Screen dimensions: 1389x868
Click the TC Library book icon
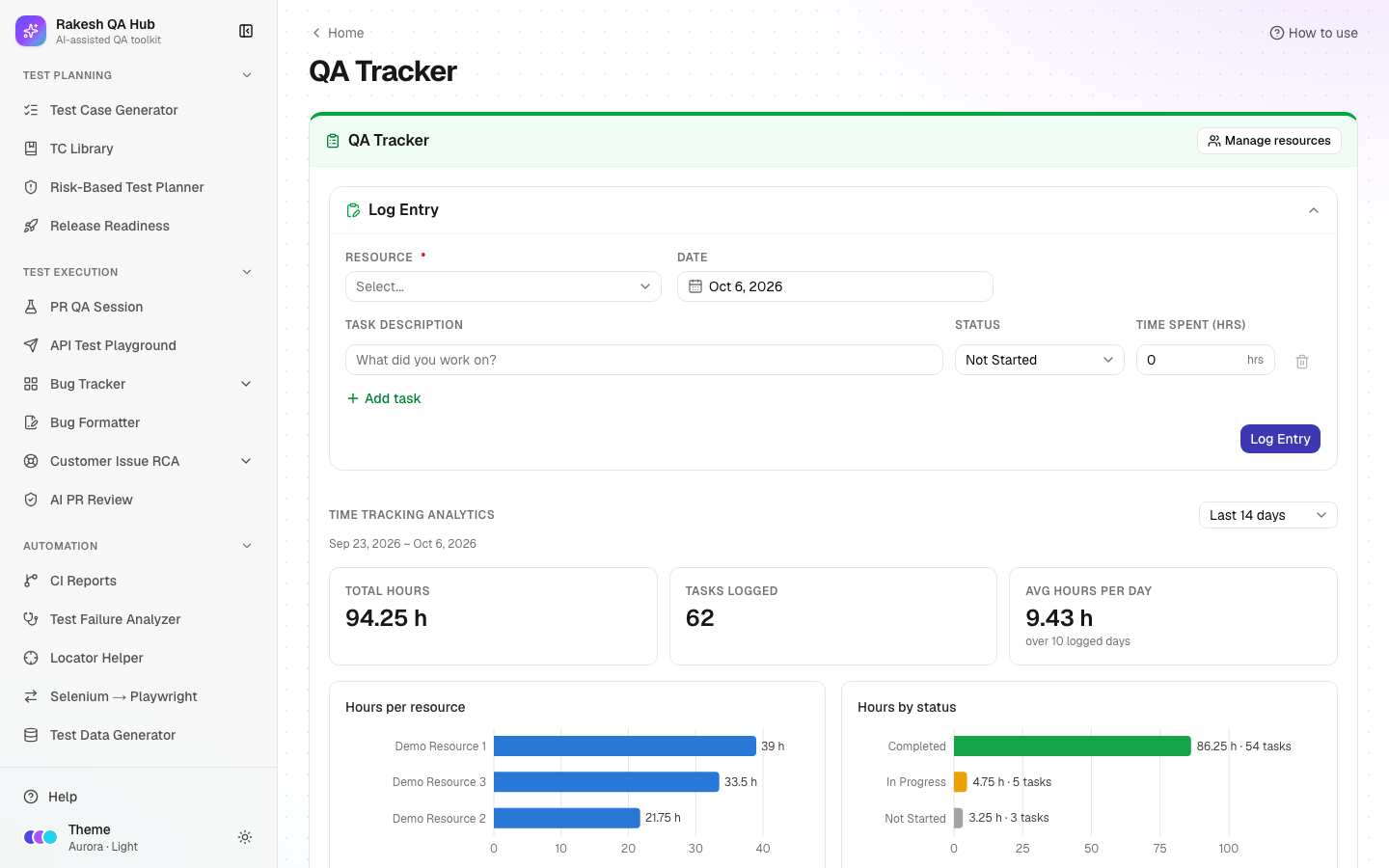click(x=31, y=149)
